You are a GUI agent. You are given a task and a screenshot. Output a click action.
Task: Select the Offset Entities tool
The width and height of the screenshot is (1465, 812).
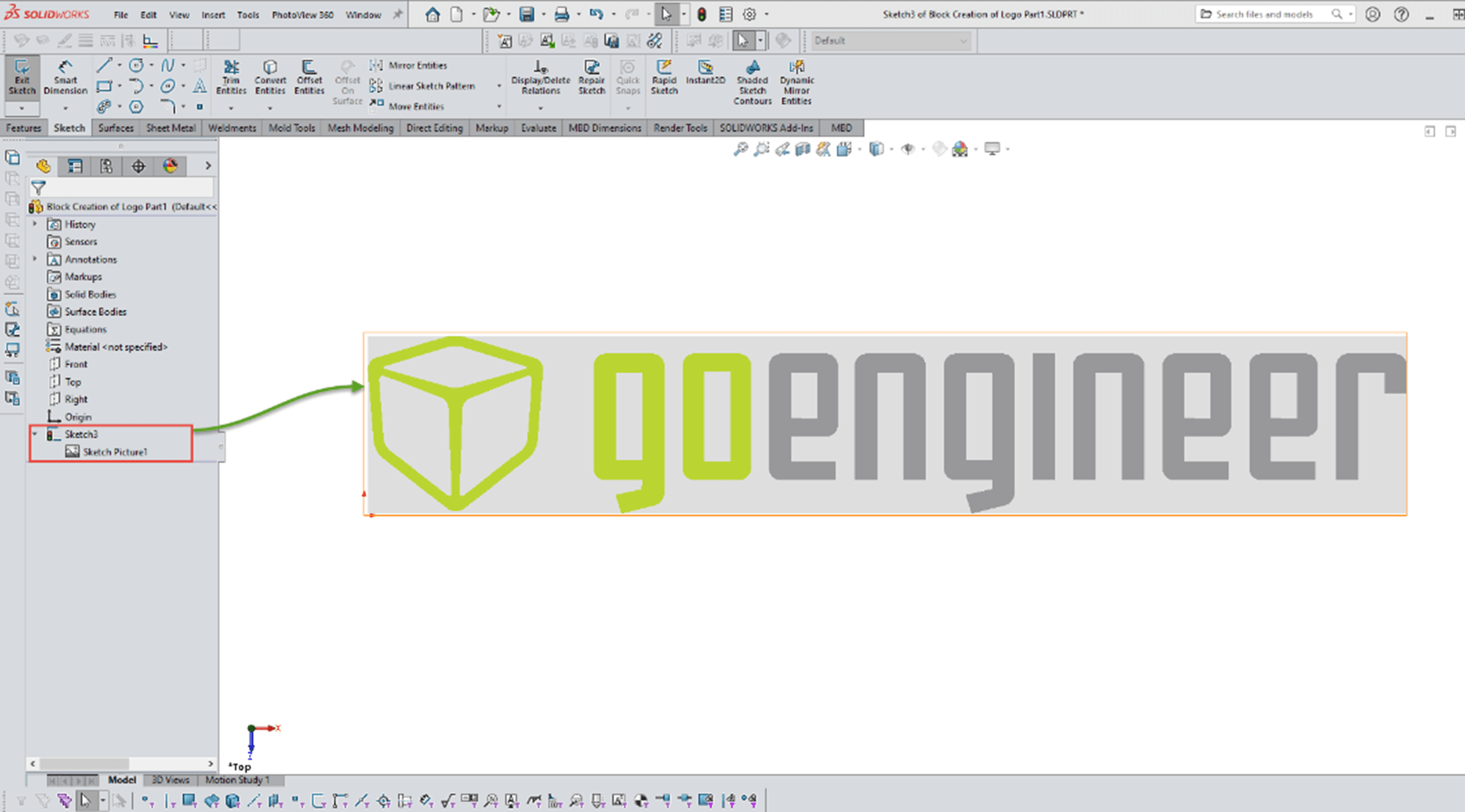pos(309,77)
